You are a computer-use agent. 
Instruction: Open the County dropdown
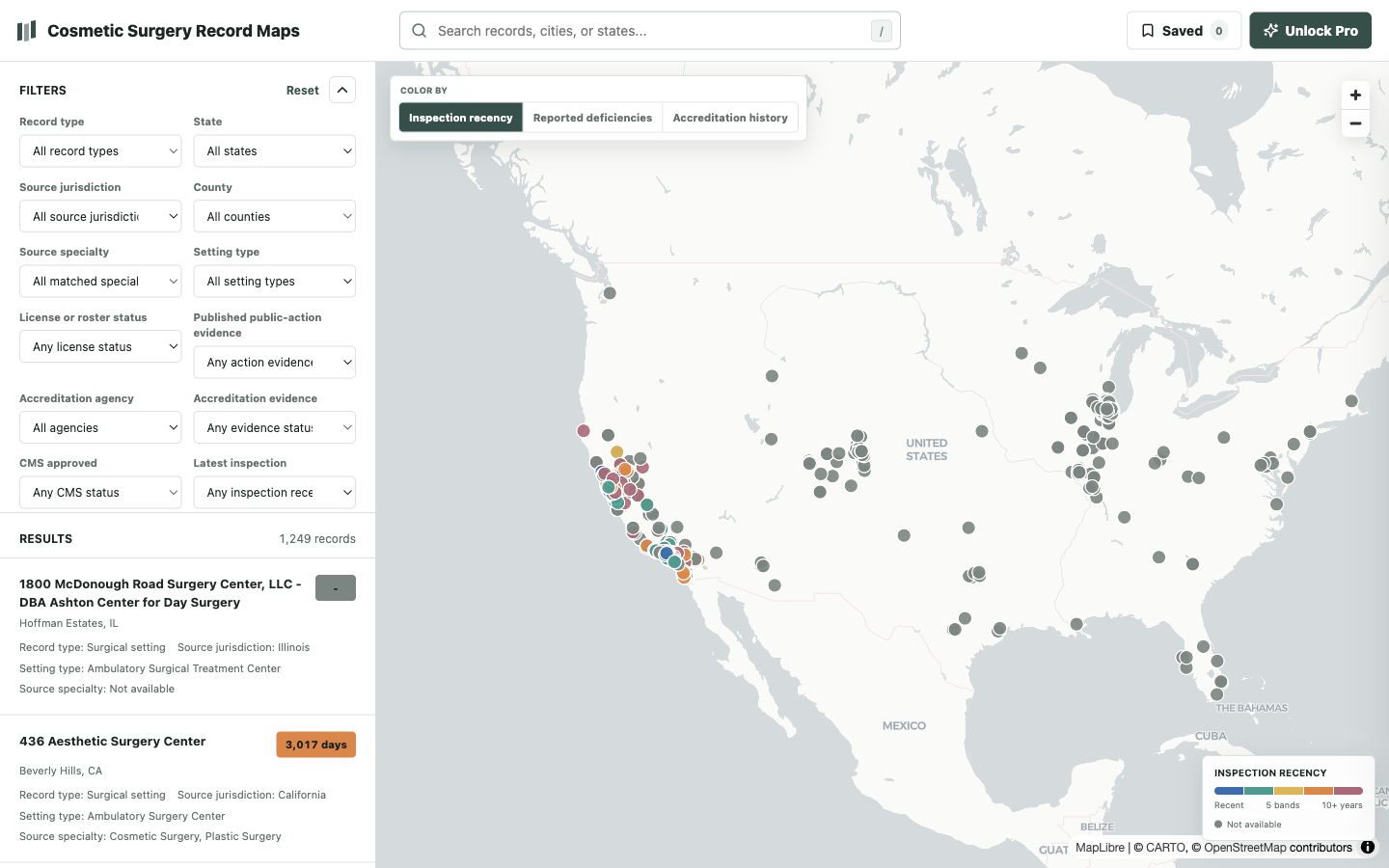pos(274,217)
